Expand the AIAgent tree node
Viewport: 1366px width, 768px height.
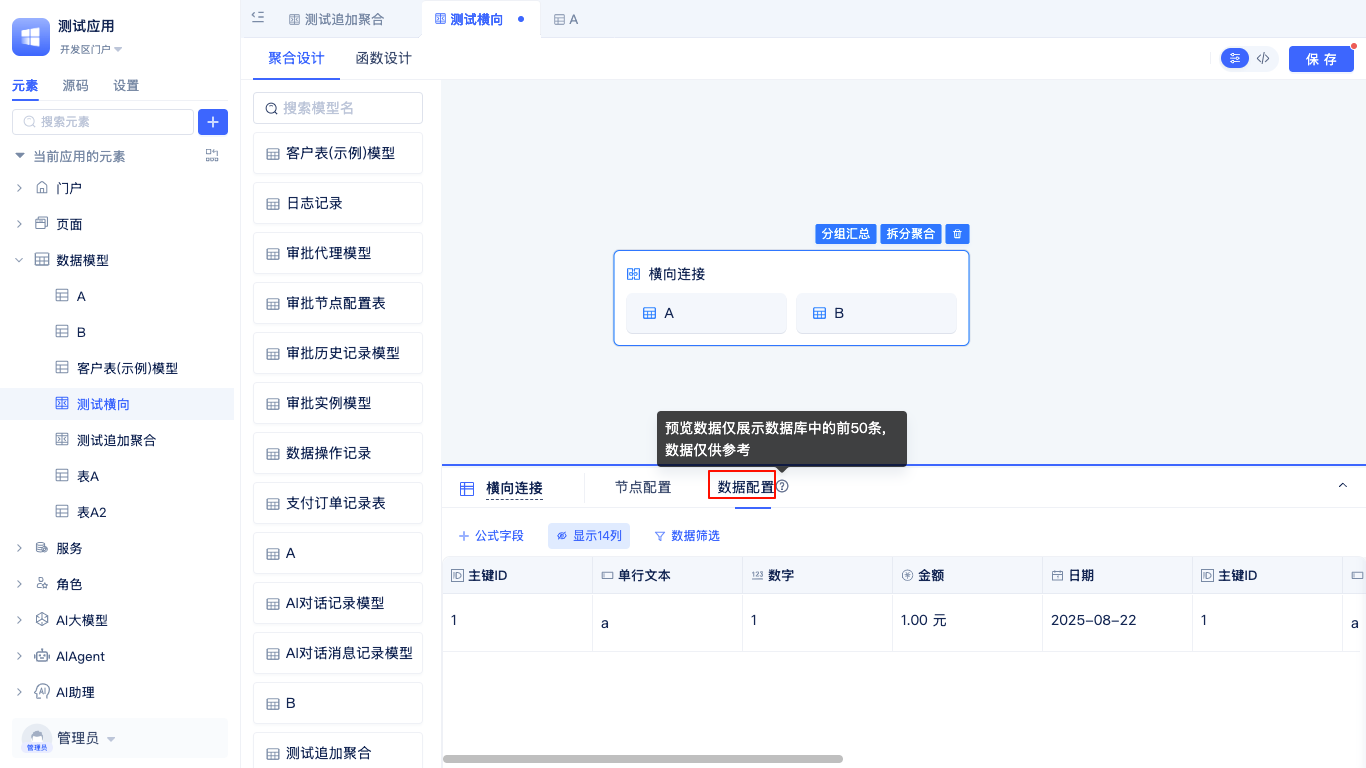(19, 656)
